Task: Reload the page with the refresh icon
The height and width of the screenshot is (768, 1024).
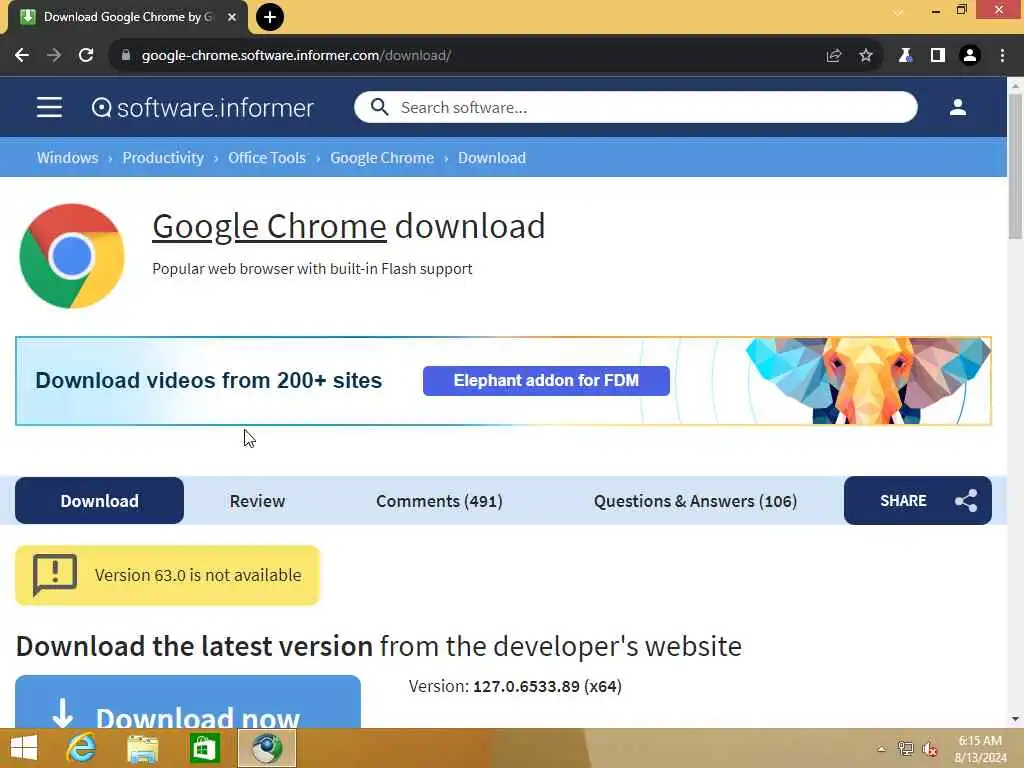Action: (86, 56)
